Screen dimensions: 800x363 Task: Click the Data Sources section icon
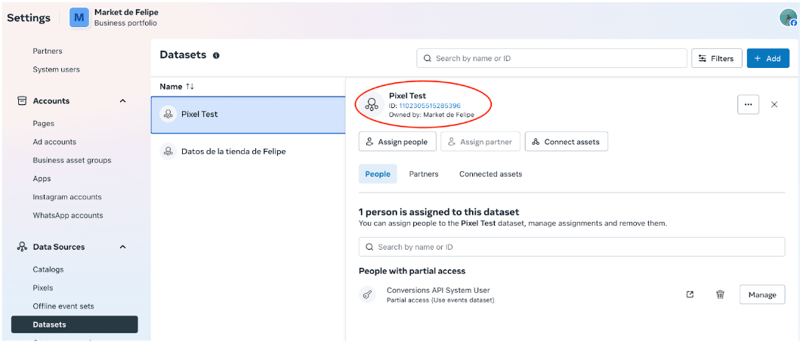pos(22,247)
